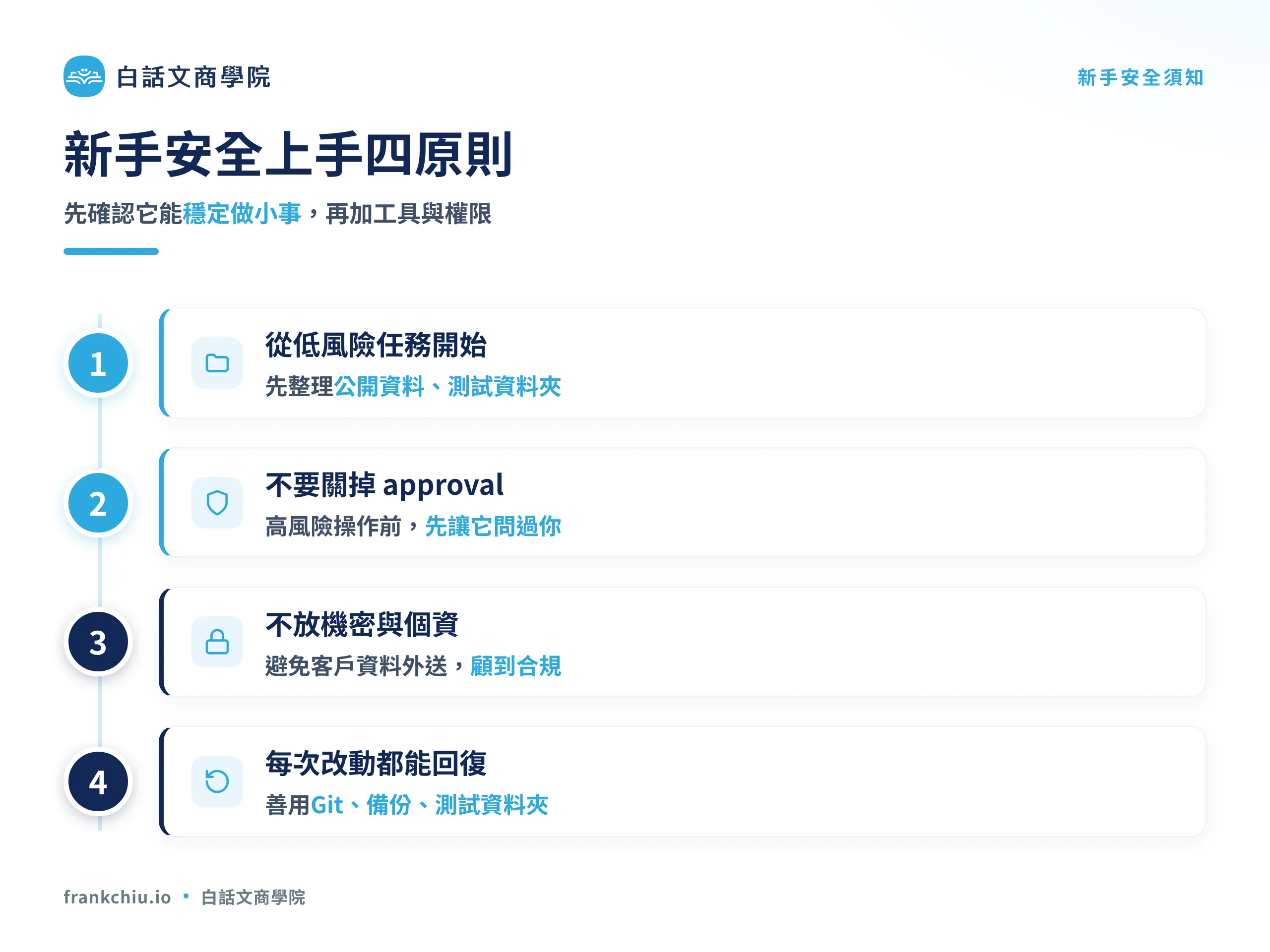Screen dimensions: 1270x952
Task: Click the heading 從低風險任務開始
Action: coord(376,345)
